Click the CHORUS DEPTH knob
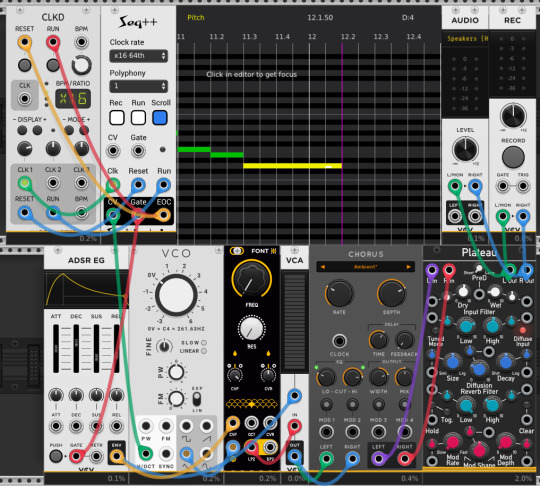Image resolution: width=540 pixels, height=486 pixels. [x=392, y=294]
